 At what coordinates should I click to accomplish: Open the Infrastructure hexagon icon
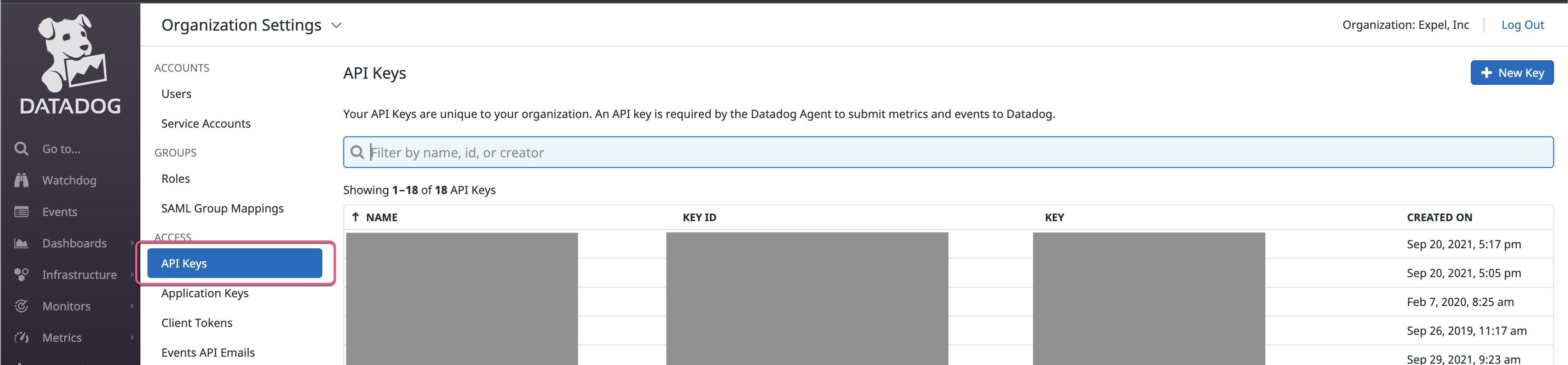pos(21,275)
